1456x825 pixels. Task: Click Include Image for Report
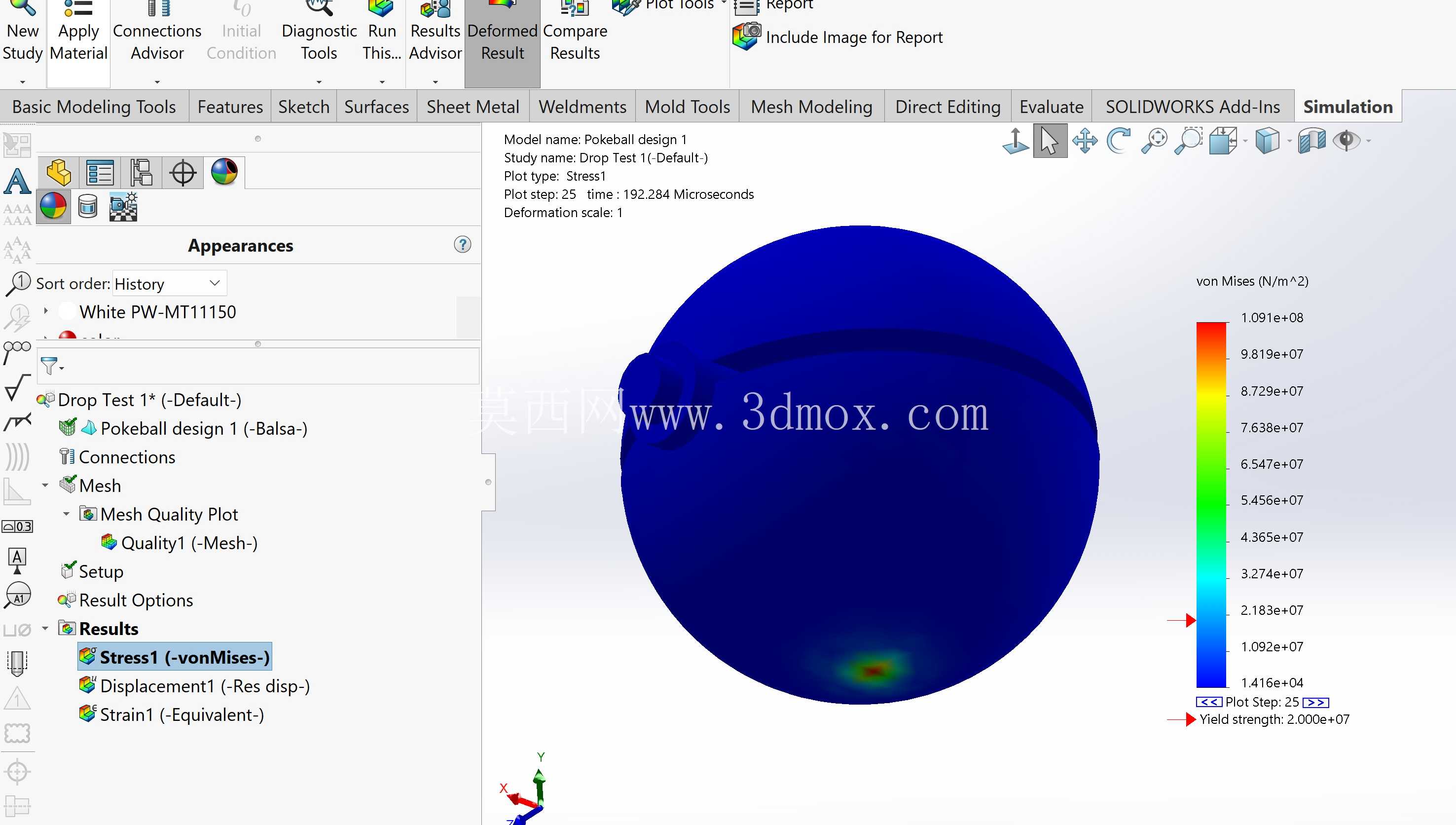coord(837,37)
